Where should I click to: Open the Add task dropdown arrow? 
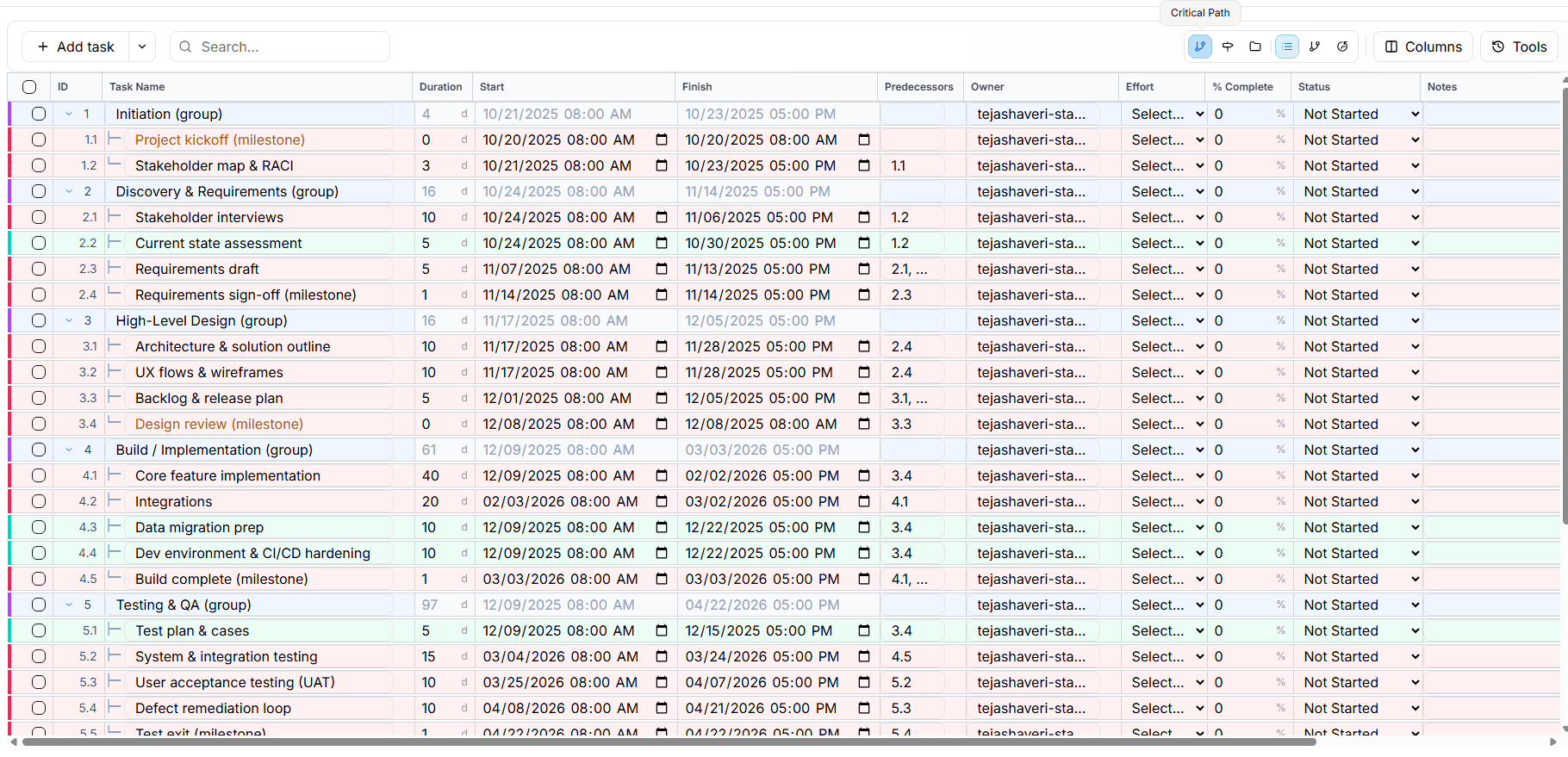click(142, 47)
